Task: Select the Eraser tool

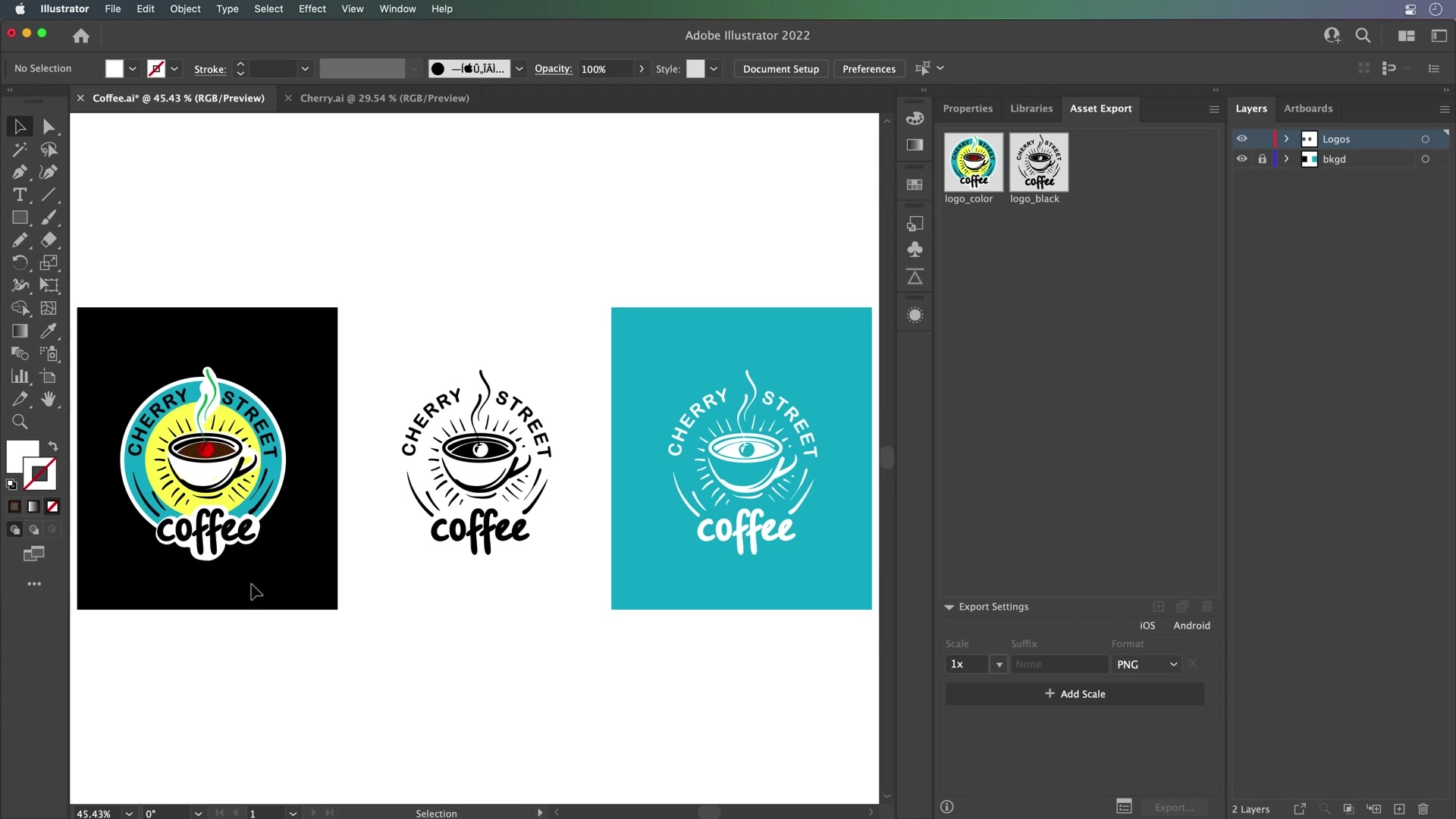Action: pyautogui.click(x=50, y=240)
